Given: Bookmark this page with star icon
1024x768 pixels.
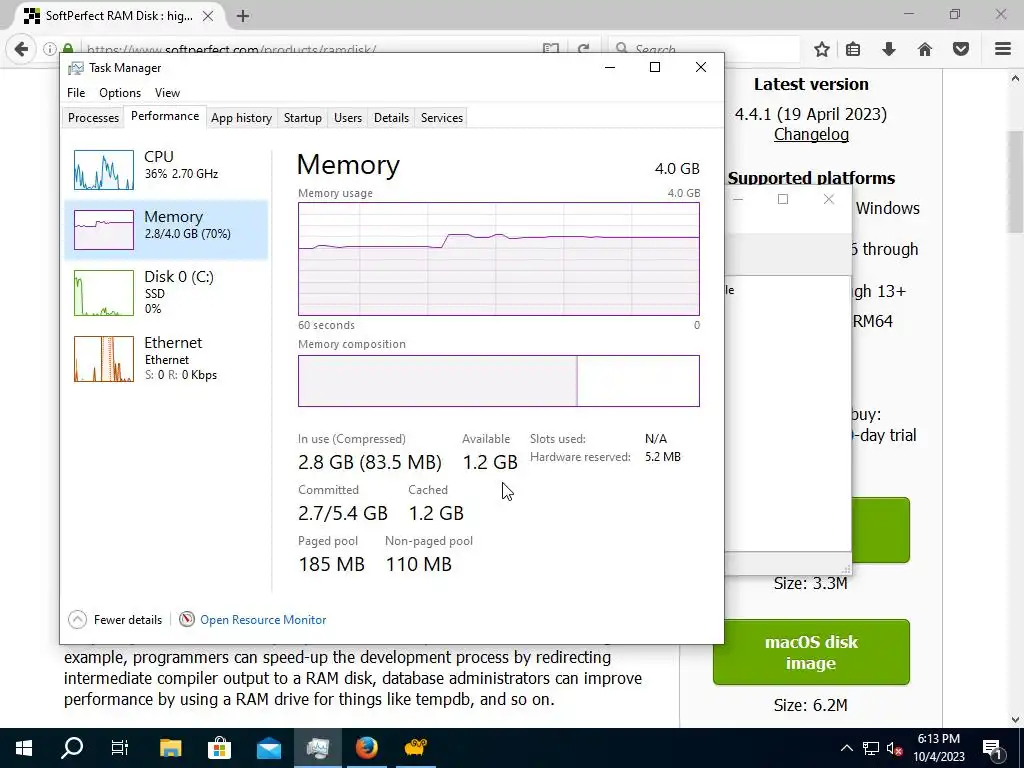Looking at the screenshot, I should pos(822,49).
